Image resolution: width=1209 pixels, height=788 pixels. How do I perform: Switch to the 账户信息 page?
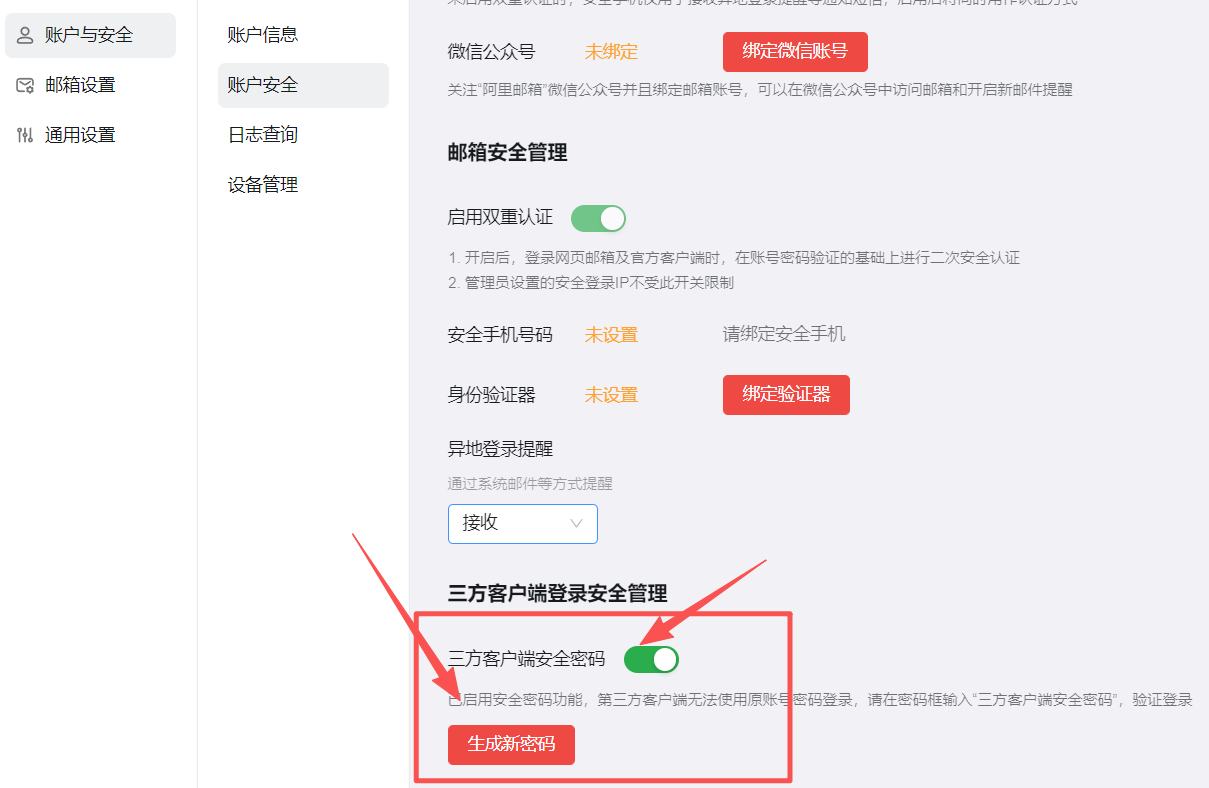pos(263,35)
